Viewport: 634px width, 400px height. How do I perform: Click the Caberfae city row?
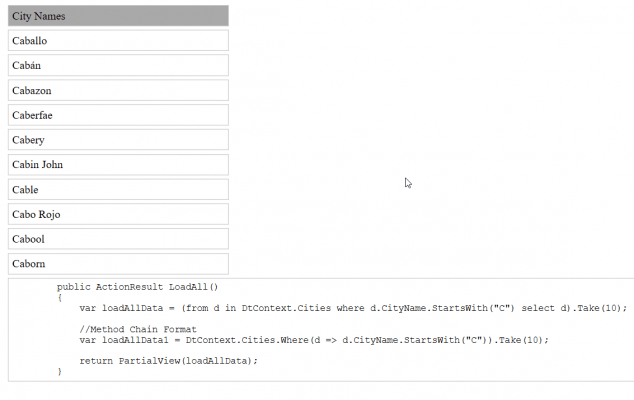tap(118, 115)
